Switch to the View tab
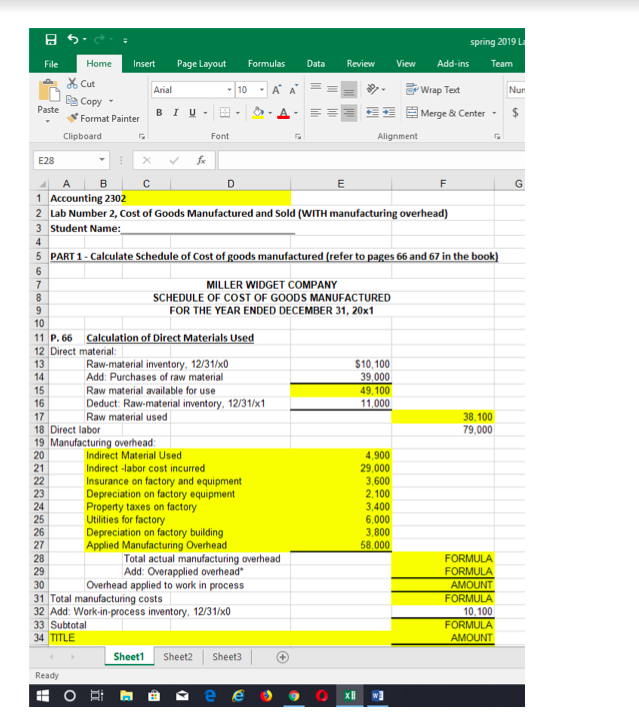This screenshot has width=639, height=720. click(406, 64)
